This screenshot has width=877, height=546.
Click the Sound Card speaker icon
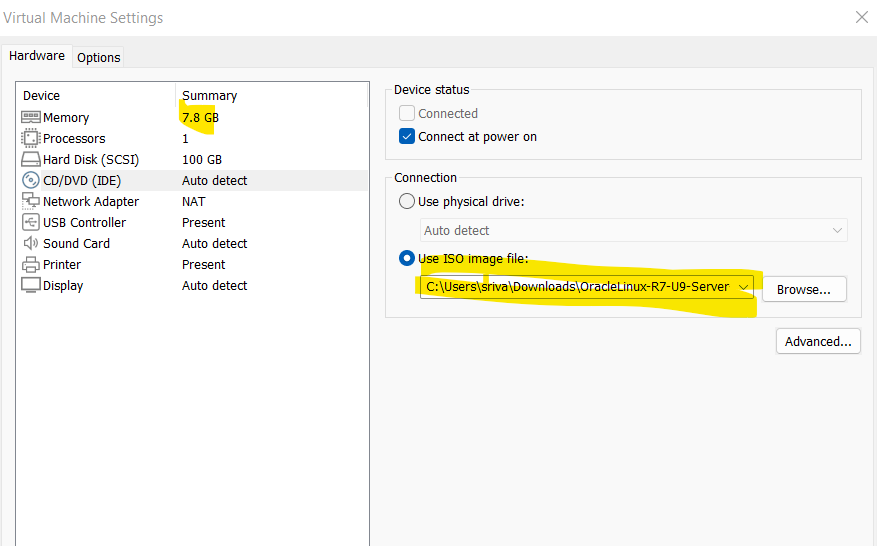tap(31, 243)
